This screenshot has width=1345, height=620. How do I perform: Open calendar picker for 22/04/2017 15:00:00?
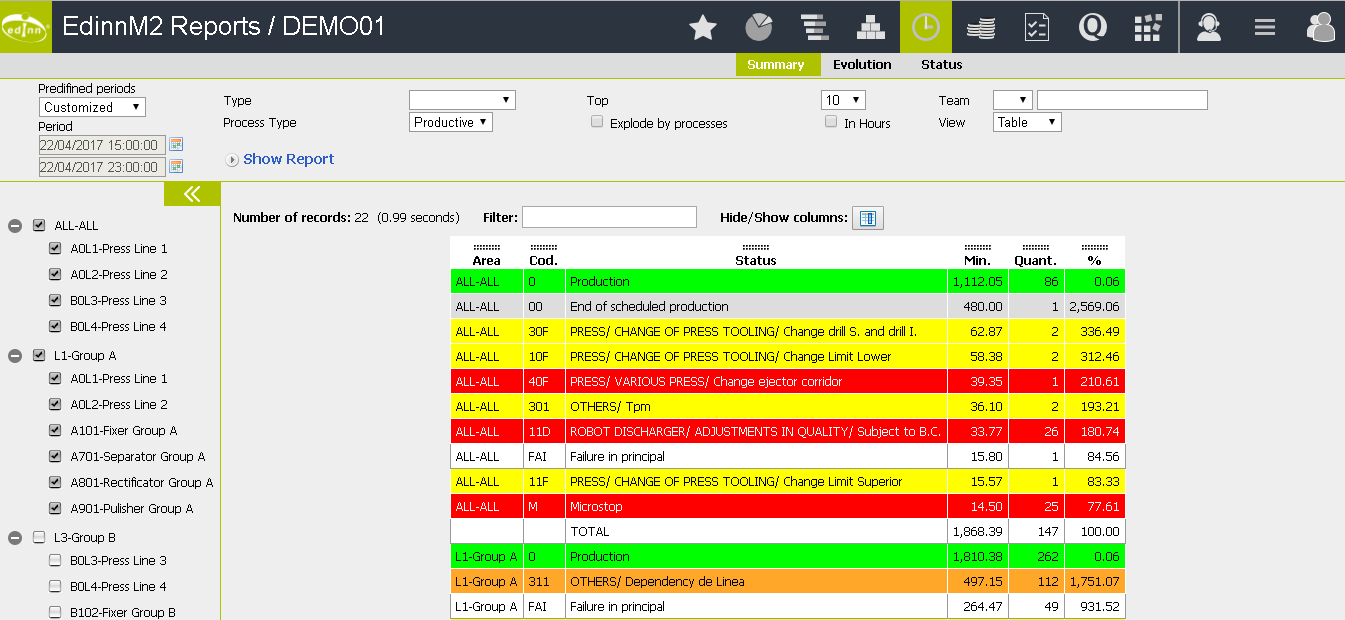pyautogui.click(x=176, y=145)
